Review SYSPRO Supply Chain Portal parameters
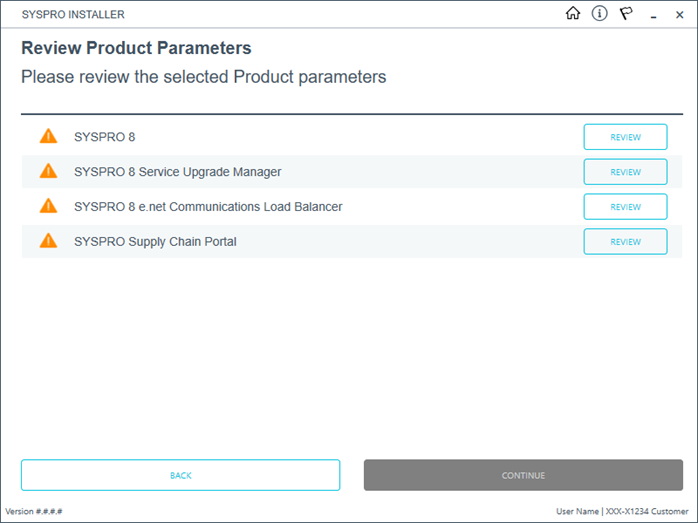Viewport: 698px width, 523px height. 625,242
